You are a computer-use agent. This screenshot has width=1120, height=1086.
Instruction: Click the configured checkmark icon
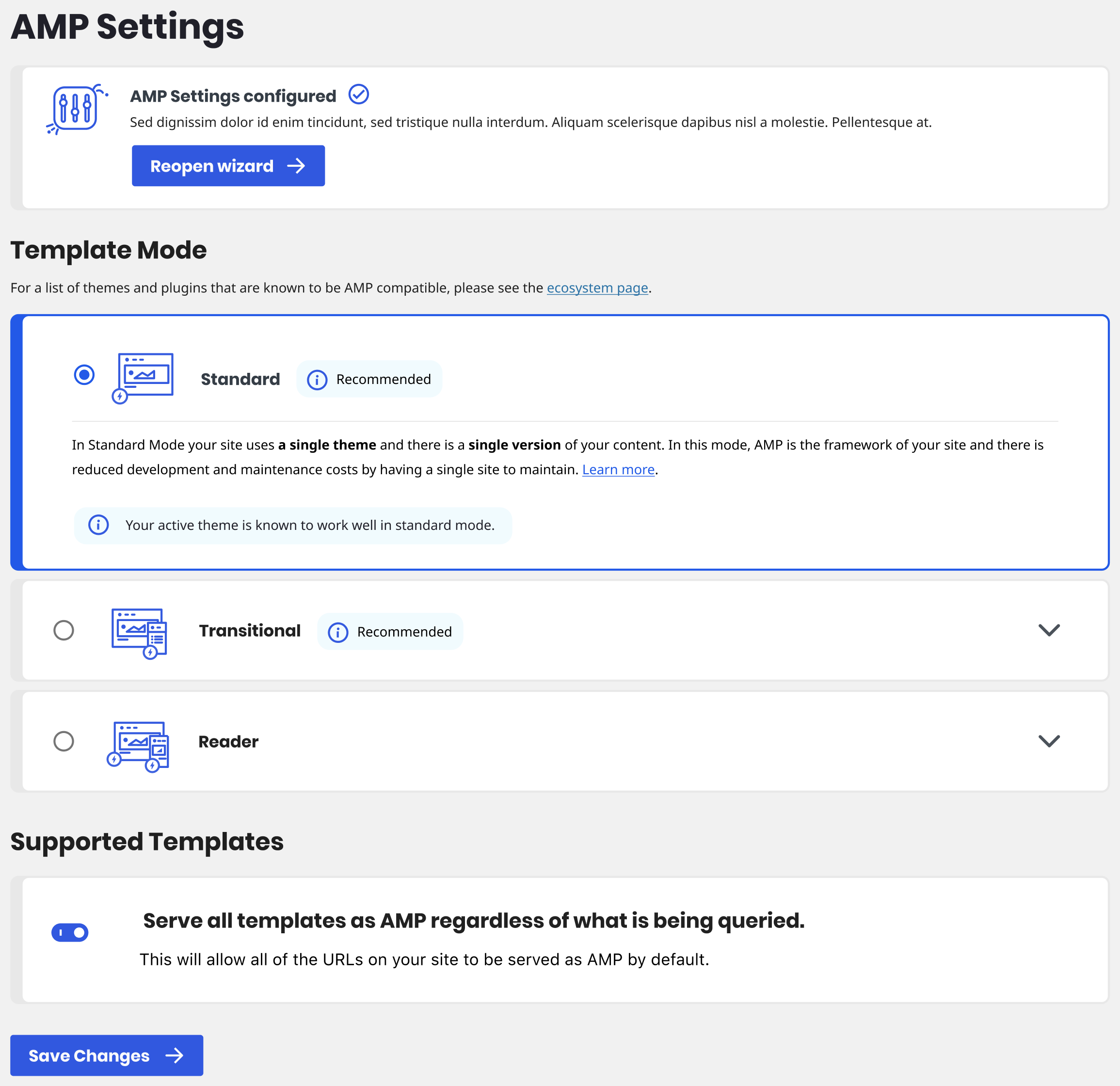[x=359, y=94]
